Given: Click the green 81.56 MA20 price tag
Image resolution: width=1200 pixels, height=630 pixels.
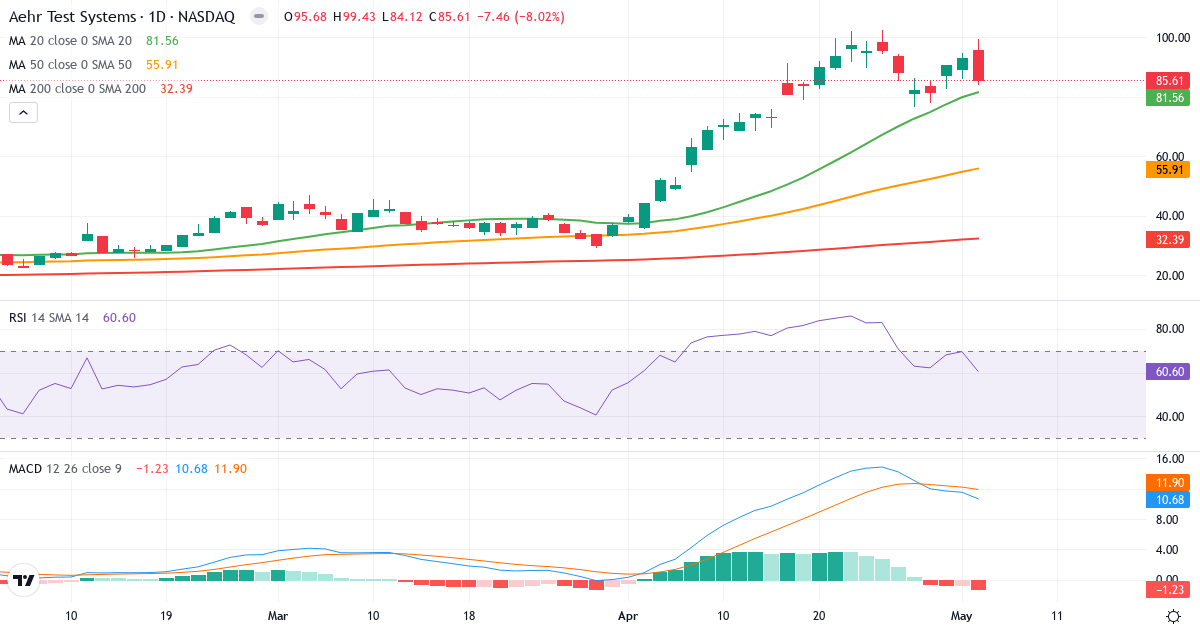Looking at the screenshot, I should point(1170,97).
